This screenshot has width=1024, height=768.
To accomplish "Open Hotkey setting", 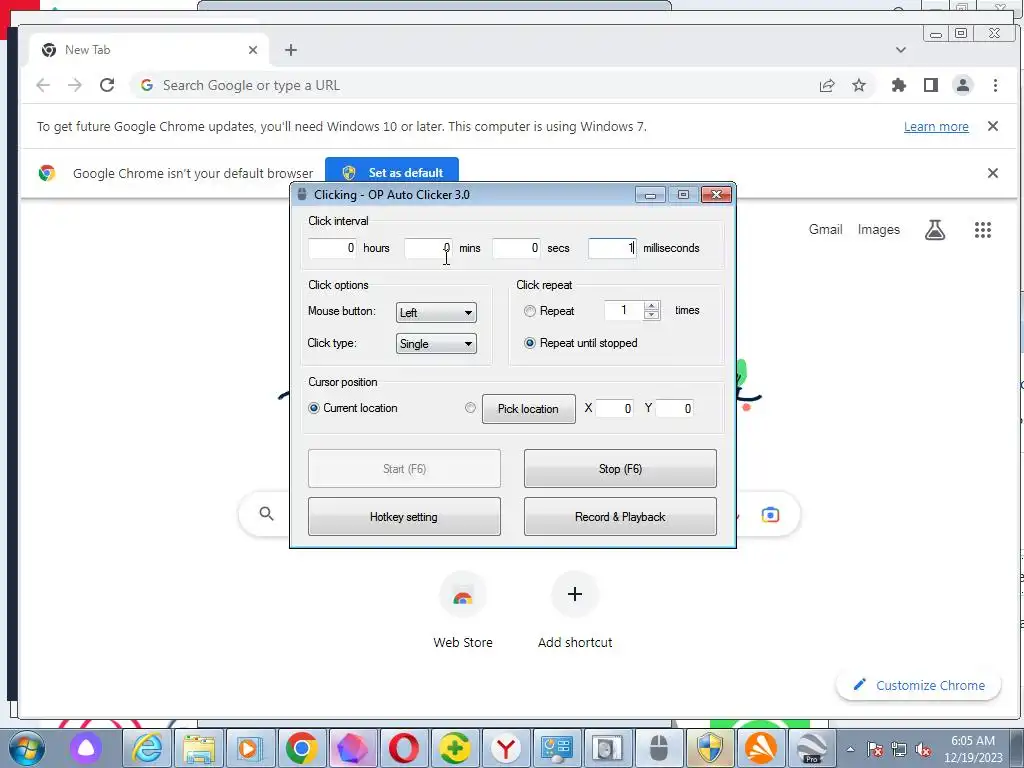I will 404,517.
